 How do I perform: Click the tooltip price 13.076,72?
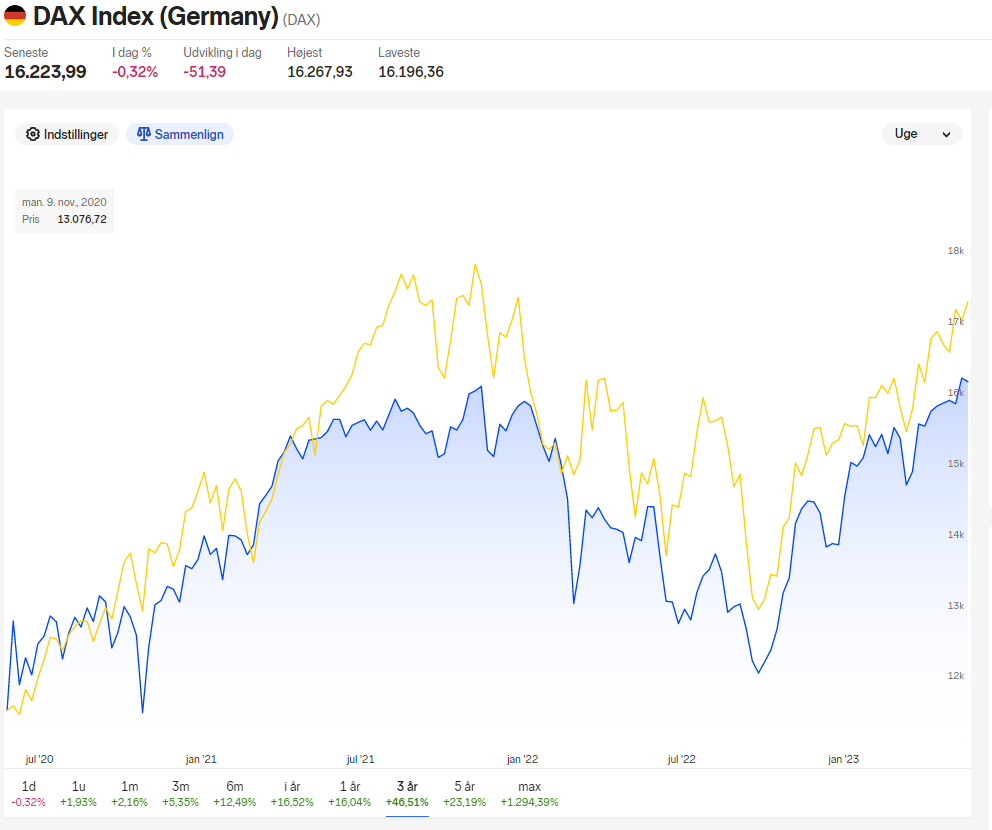pos(82,219)
